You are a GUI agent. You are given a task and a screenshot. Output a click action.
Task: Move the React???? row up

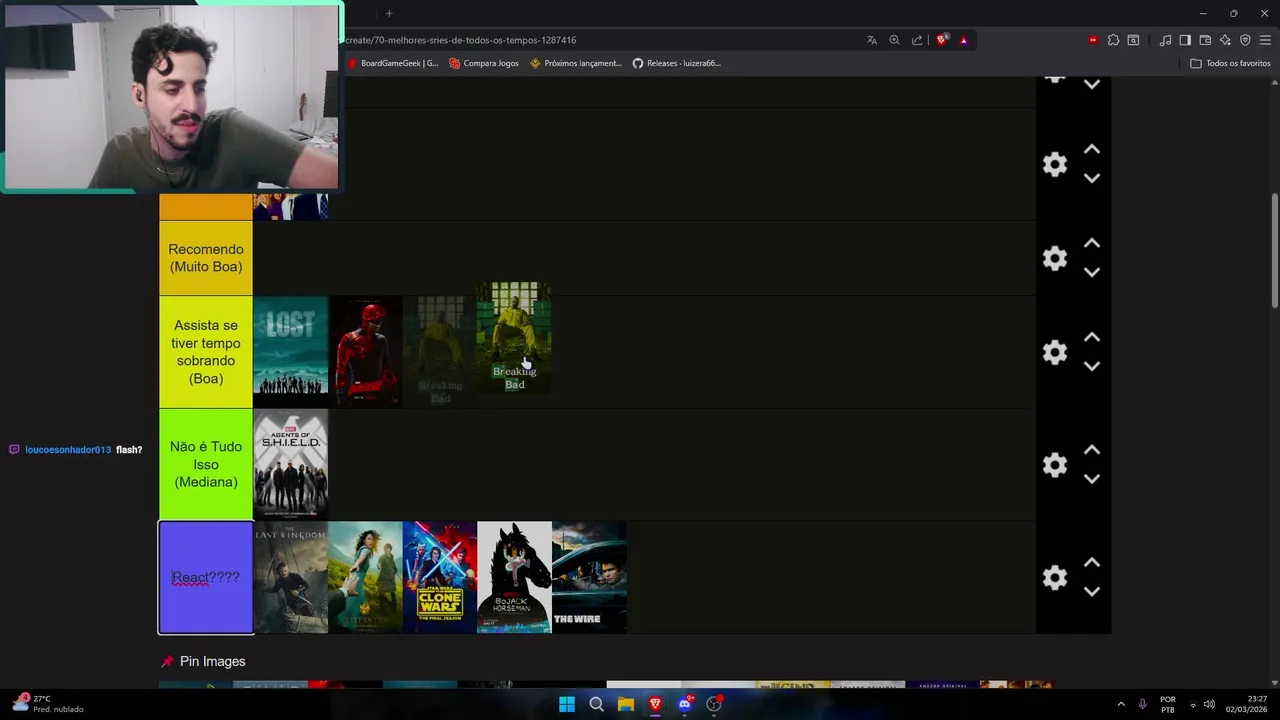click(1092, 562)
